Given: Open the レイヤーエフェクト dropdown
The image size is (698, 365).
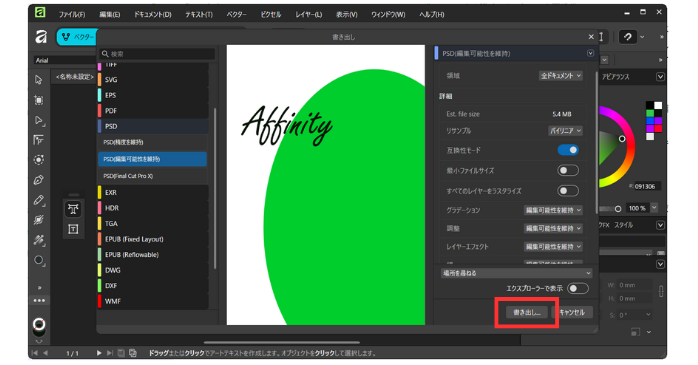Looking at the screenshot, I should tap(553, 247).
